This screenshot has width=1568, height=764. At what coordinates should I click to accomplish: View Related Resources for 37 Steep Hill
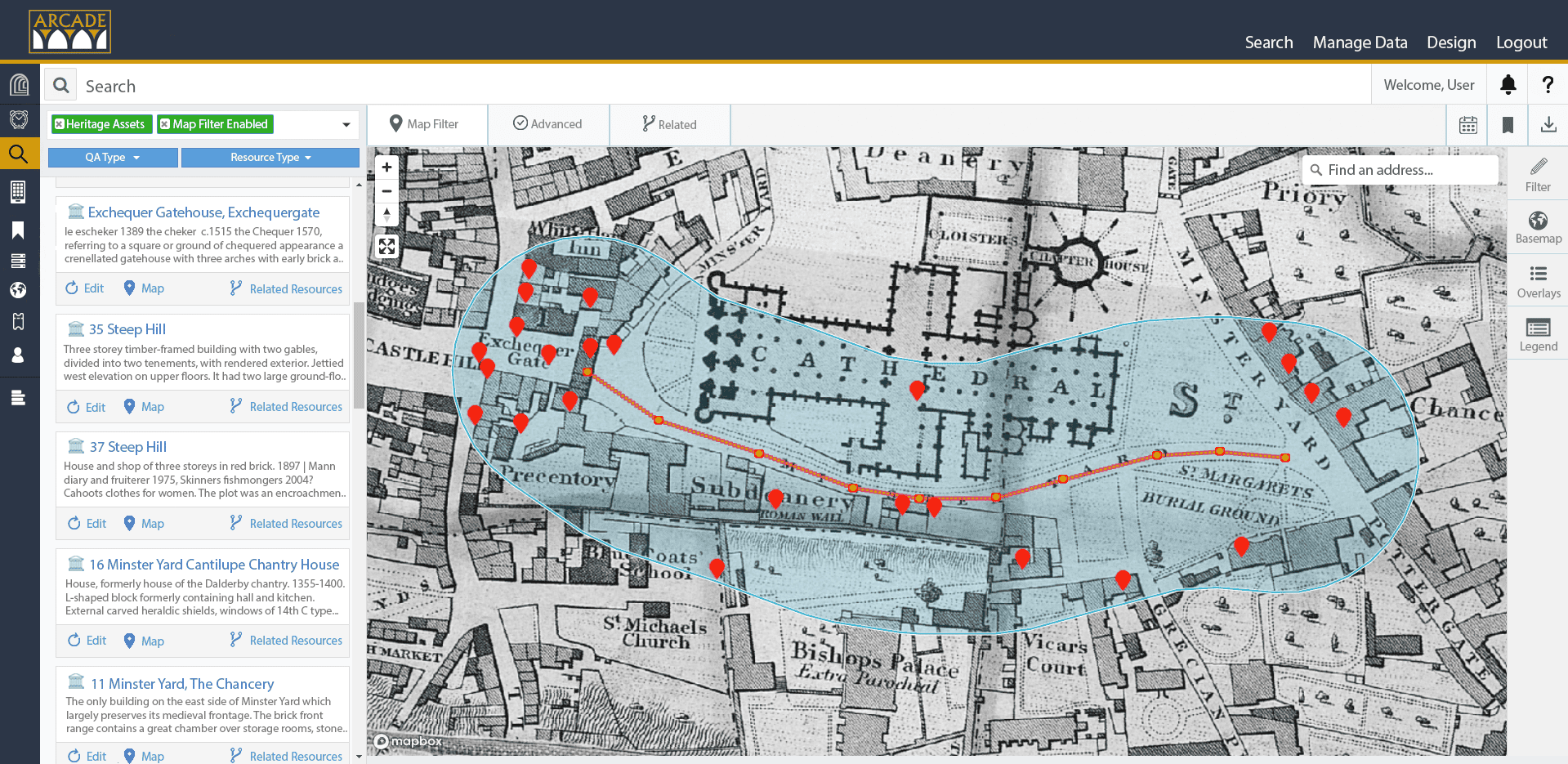[x=286, y=523]
